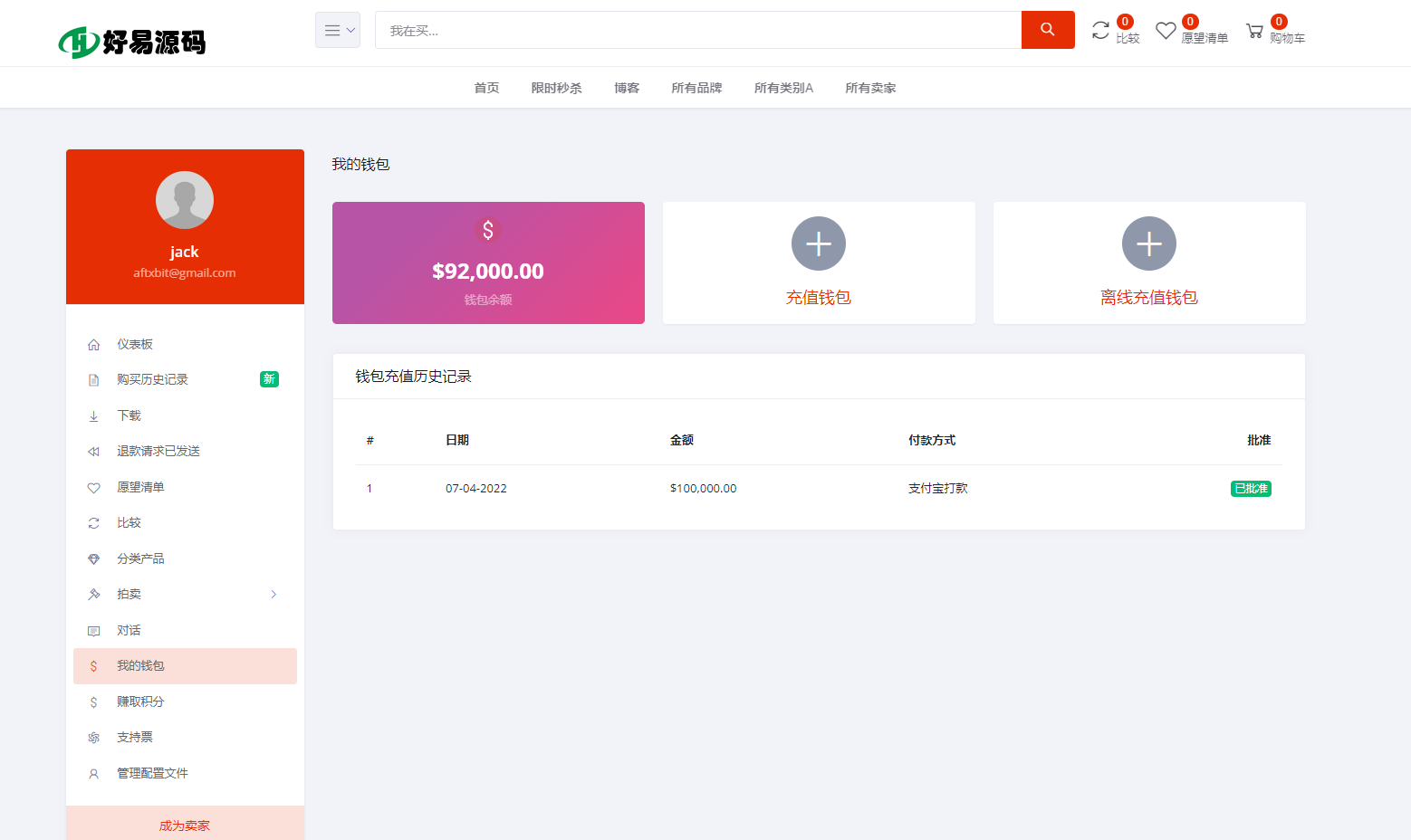1411x840 pixels.
Task: Click the dollar icon beside 赚取积分
Action: [93, 702]
